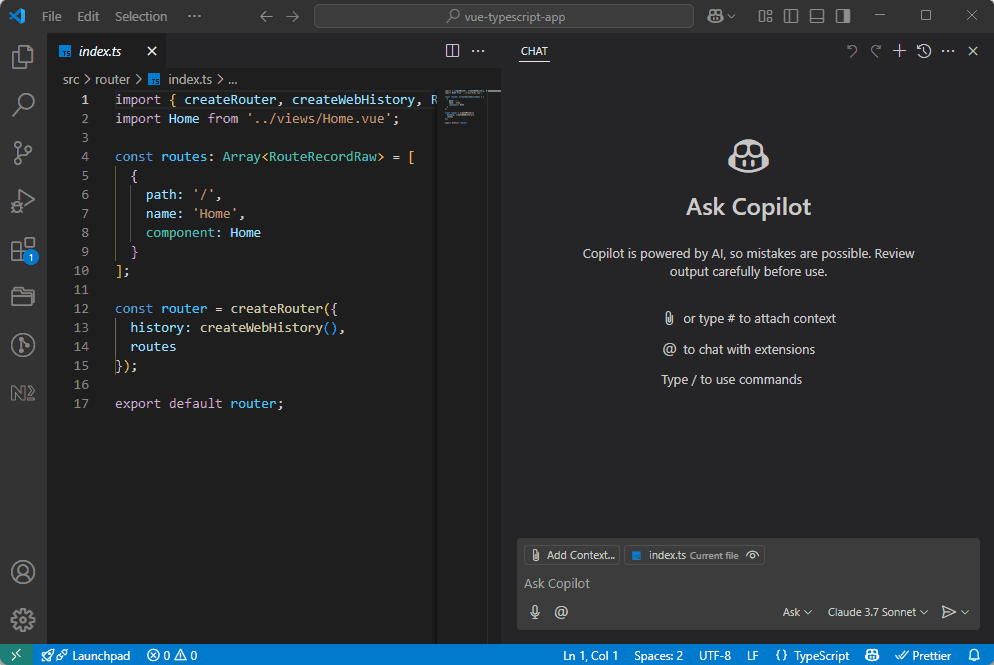The height and width of the screenshot is (665, 994).
Task: Open the Explorer view in activity bar
Action: tap(23, 57)
